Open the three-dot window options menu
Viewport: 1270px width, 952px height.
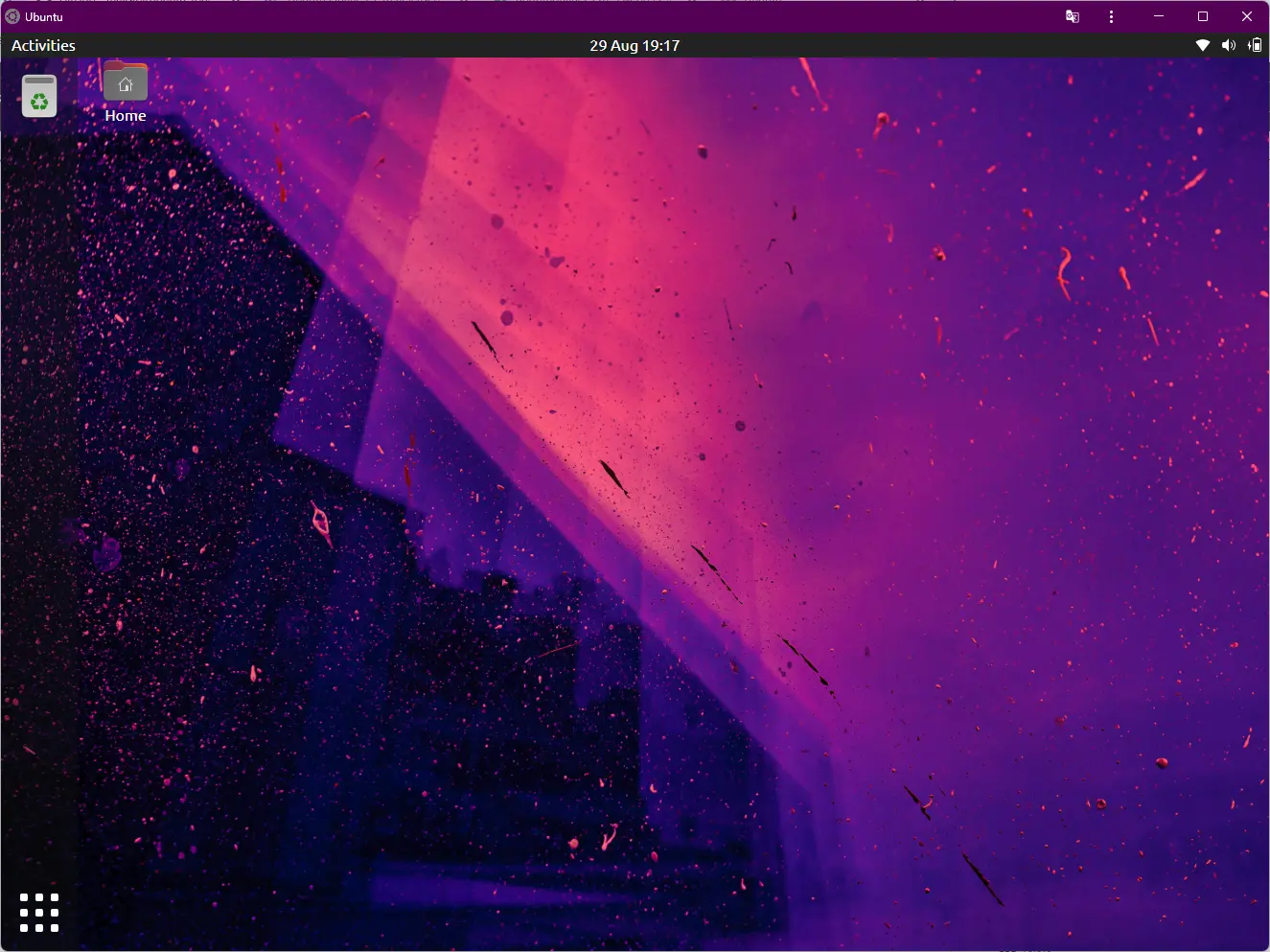coord(1111,16)
